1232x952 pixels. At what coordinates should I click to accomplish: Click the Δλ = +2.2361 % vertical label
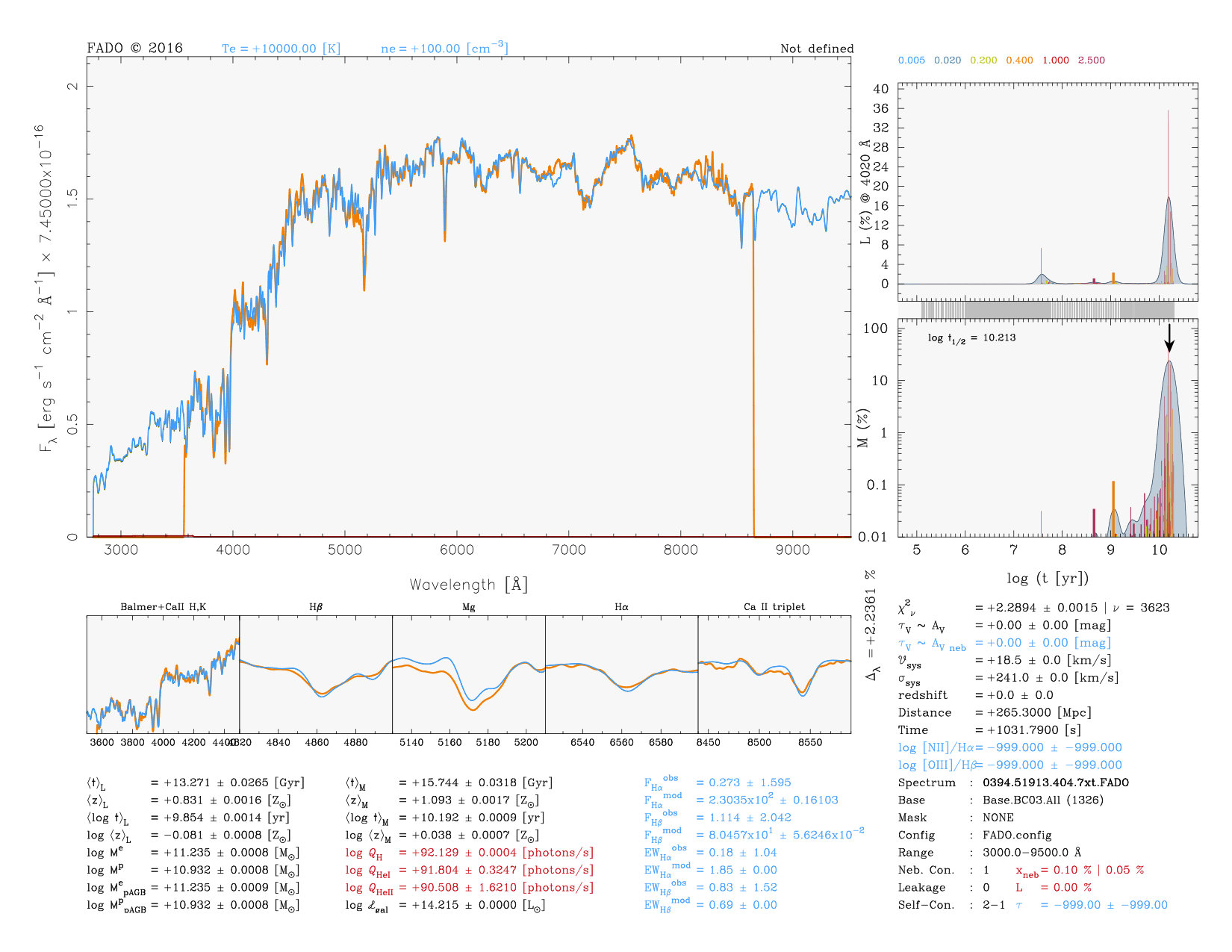[871, 625]
